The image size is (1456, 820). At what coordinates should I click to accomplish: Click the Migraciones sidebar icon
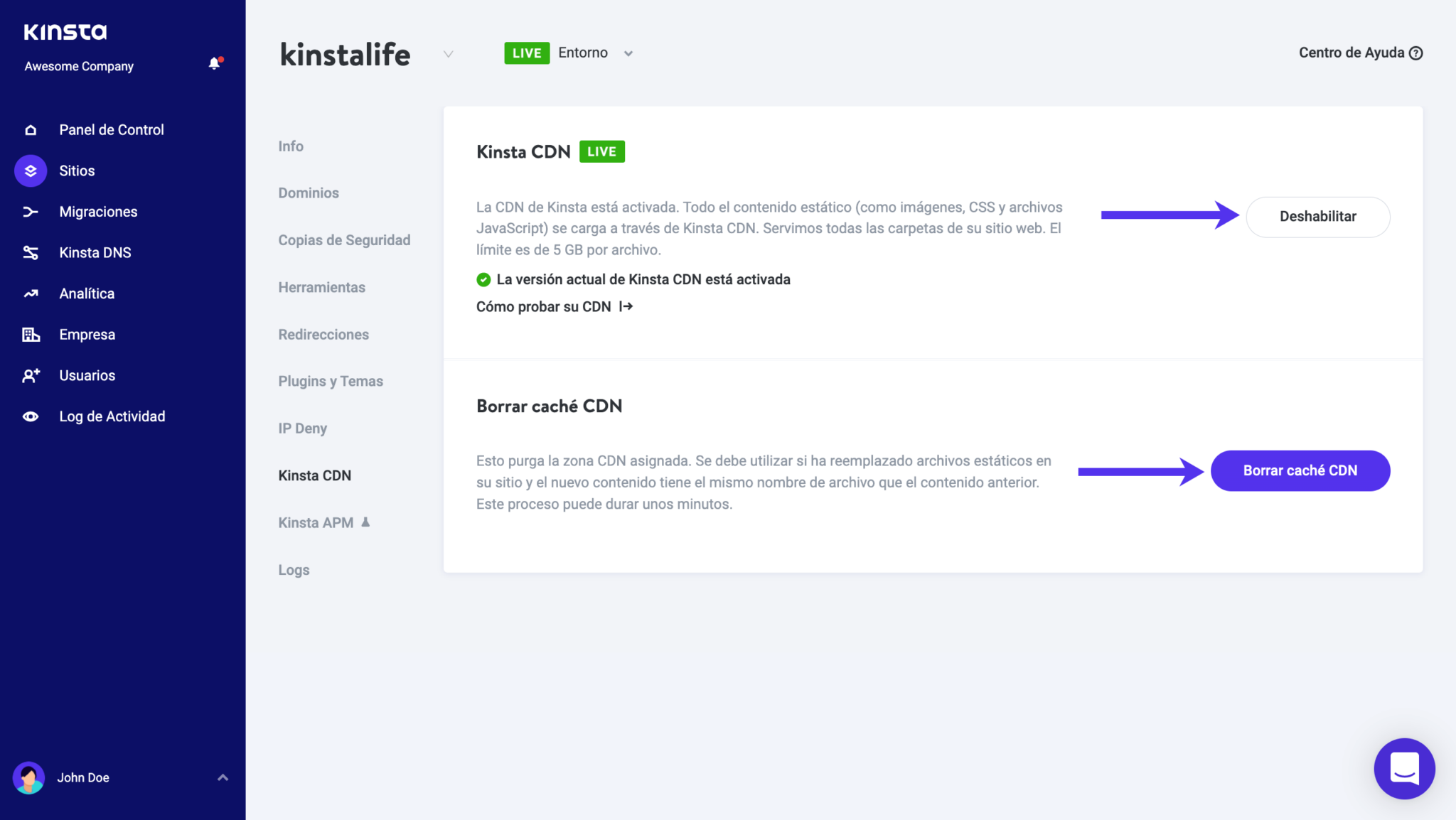30,211
